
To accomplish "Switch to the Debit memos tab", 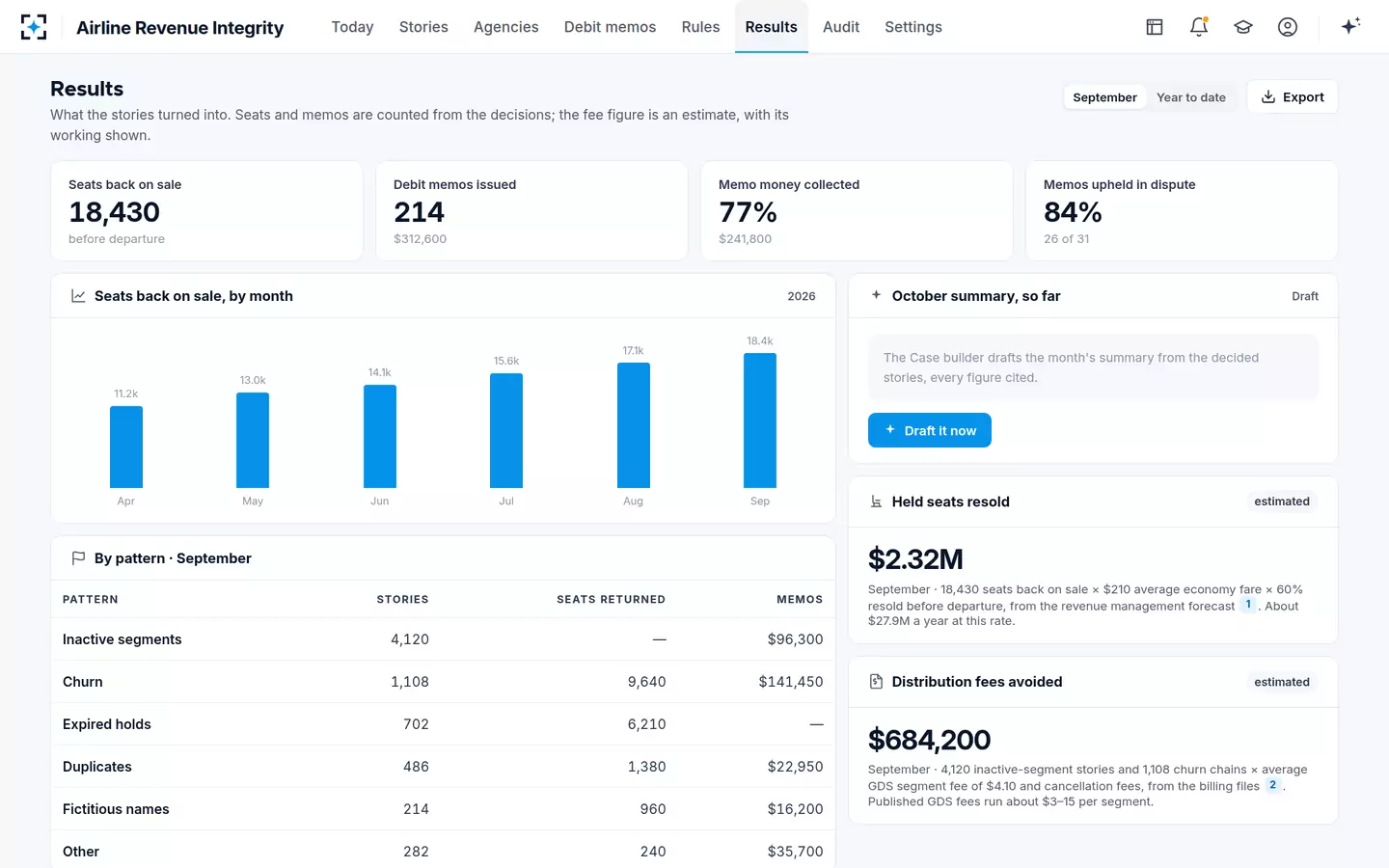I will [x=610, y=27].
